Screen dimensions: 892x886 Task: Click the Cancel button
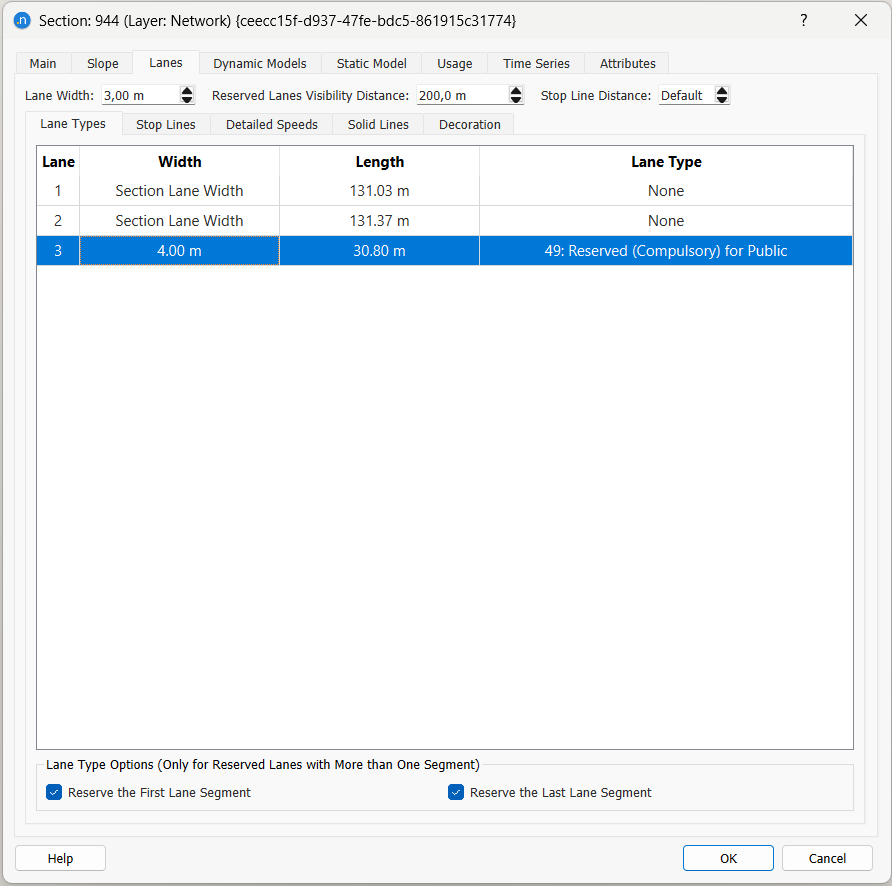pos(827,858)
